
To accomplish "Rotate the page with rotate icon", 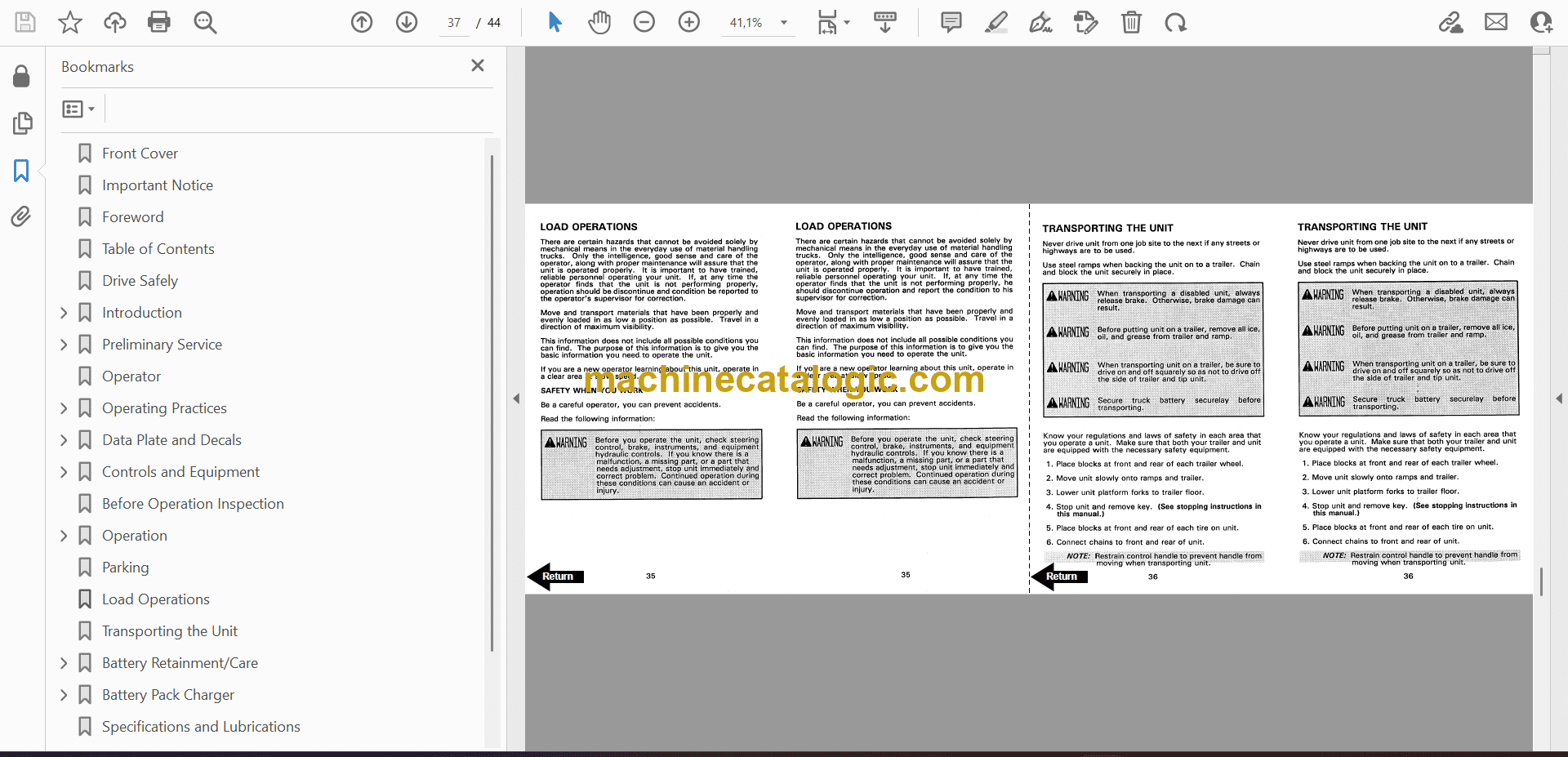I will pyautogui.click(x=1176, y=22).
